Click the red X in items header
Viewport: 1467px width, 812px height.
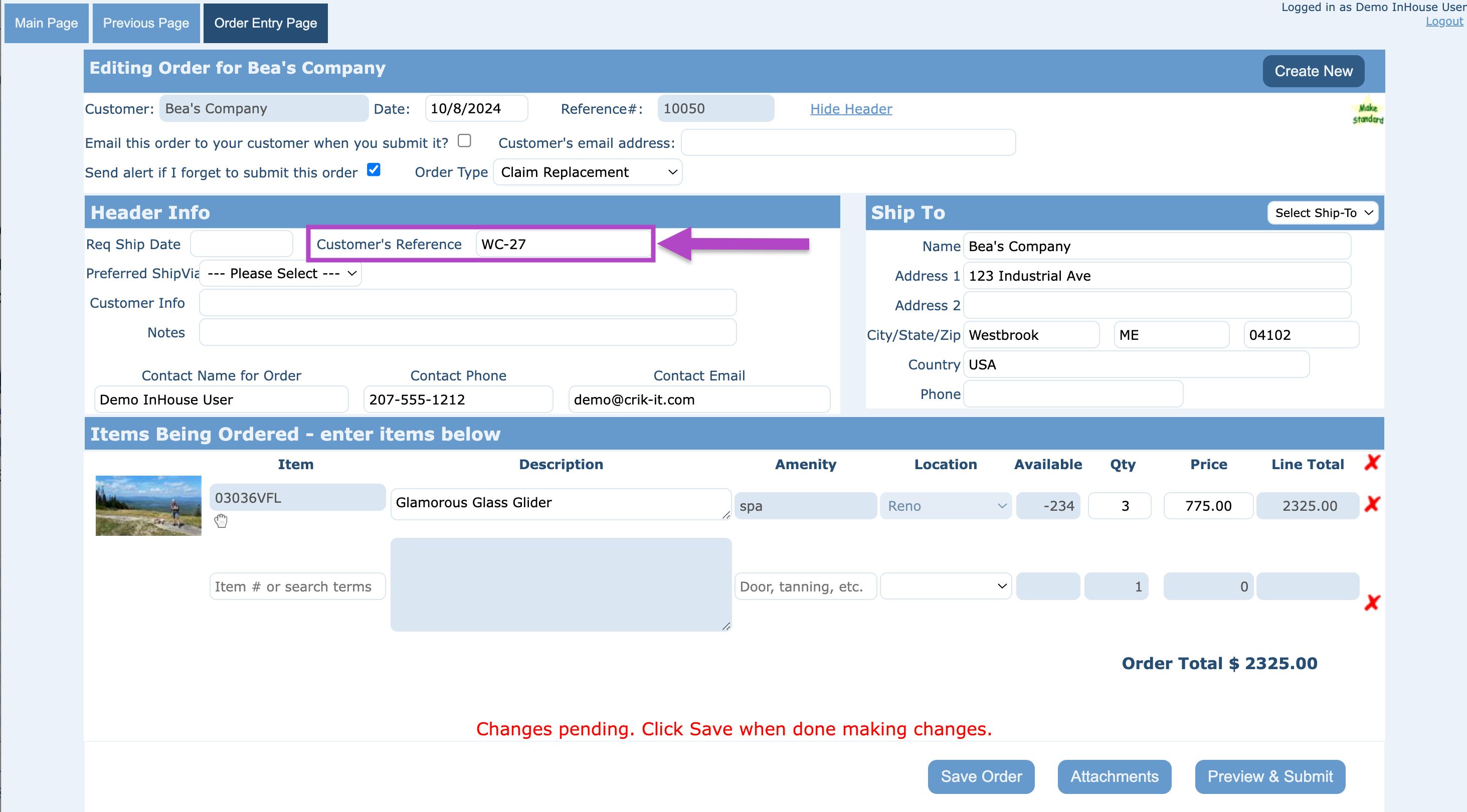pyautogui.click(x=1372, y=462)
